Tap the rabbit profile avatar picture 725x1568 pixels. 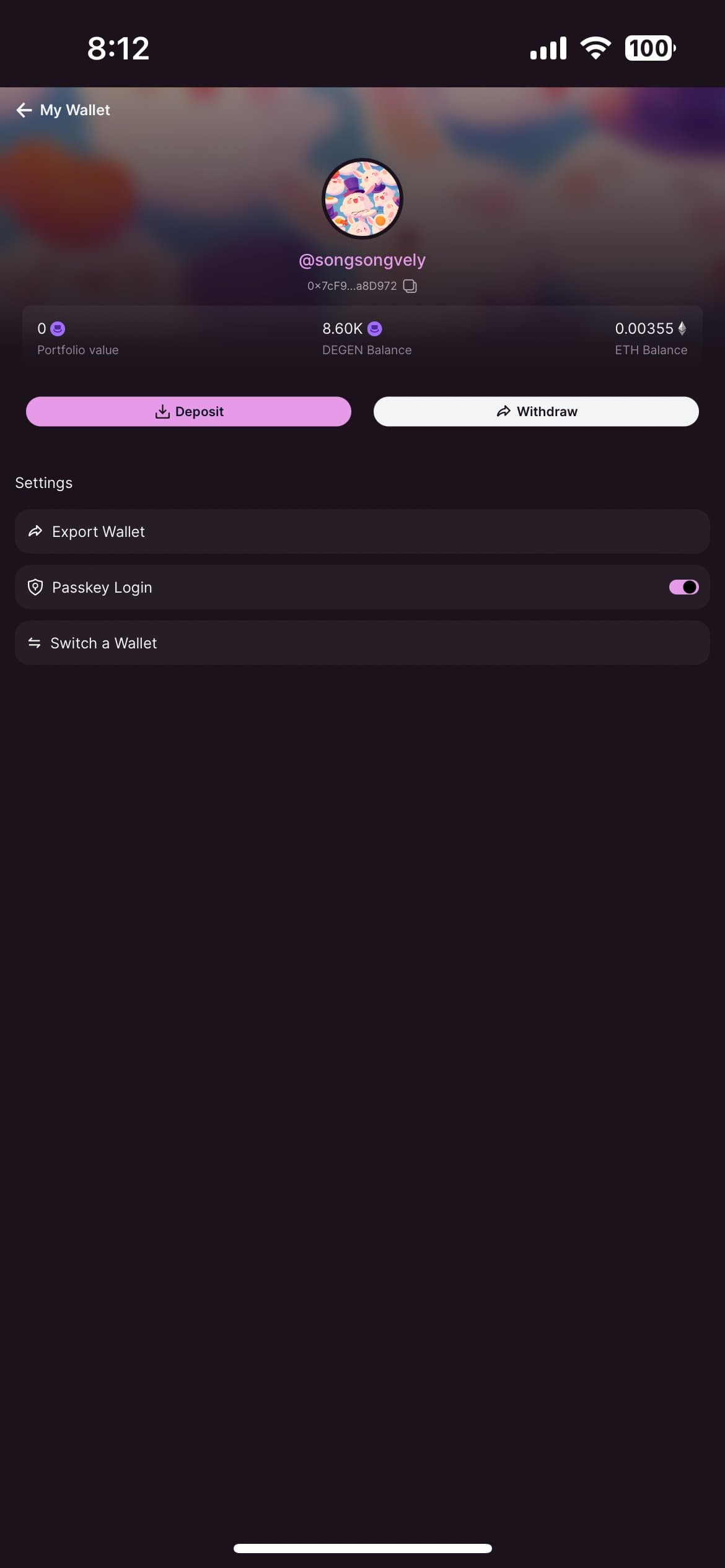coord(362,199)
